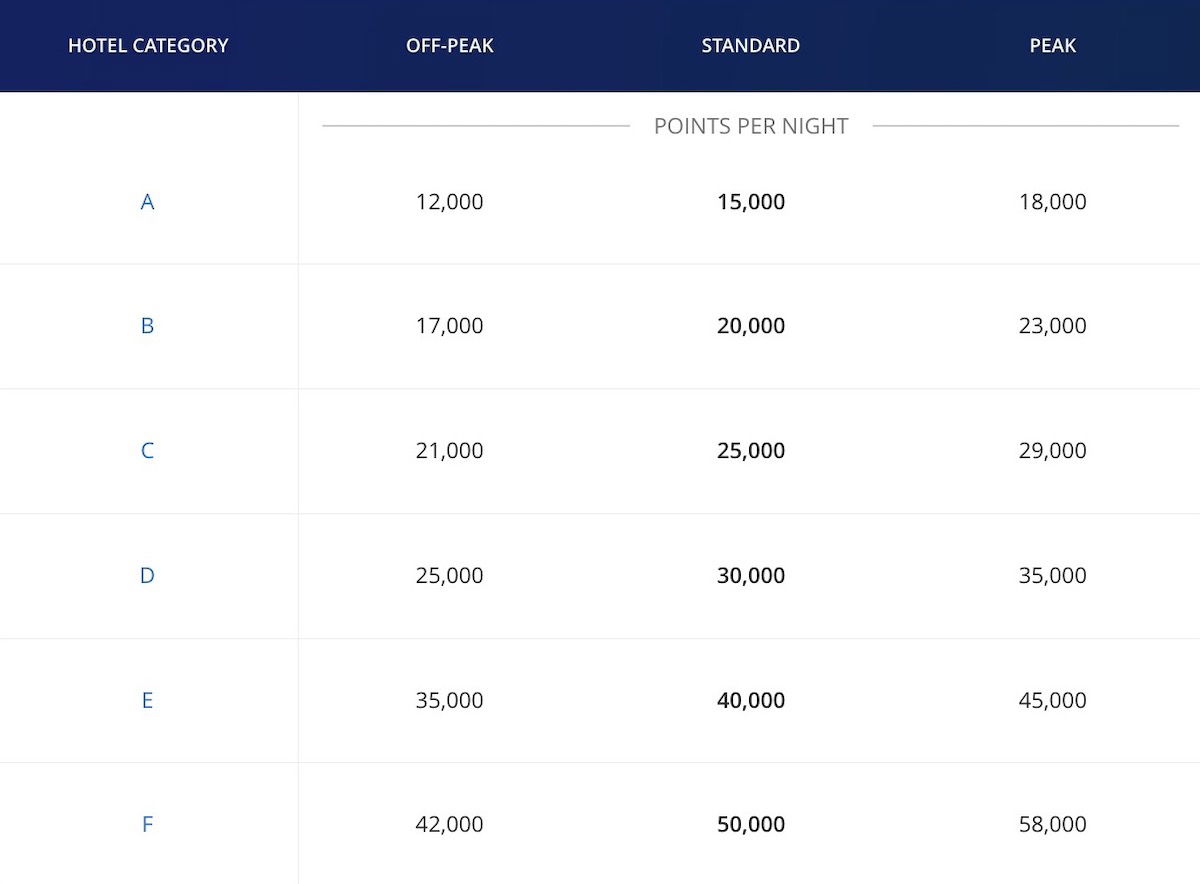Select the 45,000 peak points value

coord(1052,700)
